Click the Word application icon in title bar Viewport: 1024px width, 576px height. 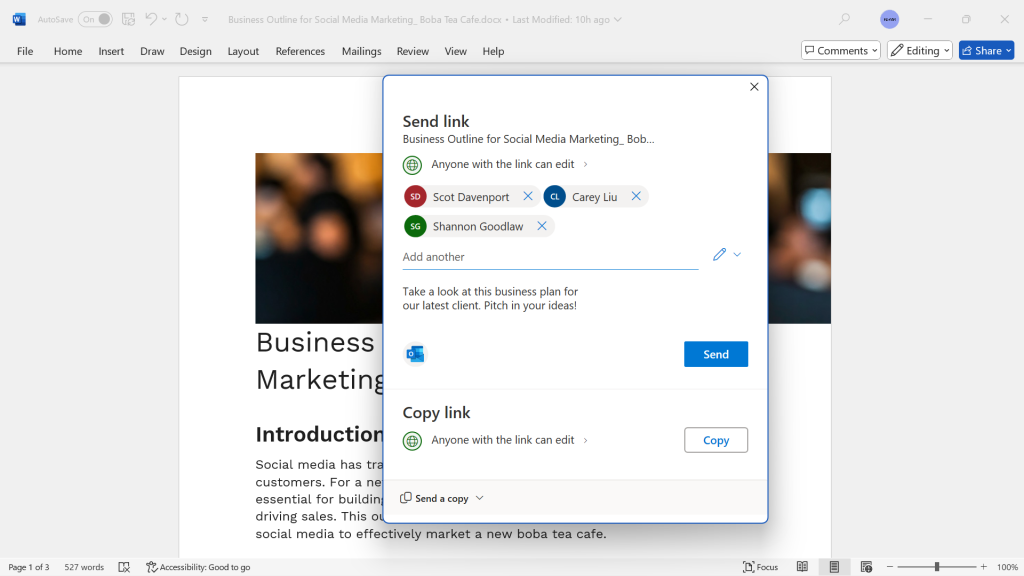[x=19, y=20]
